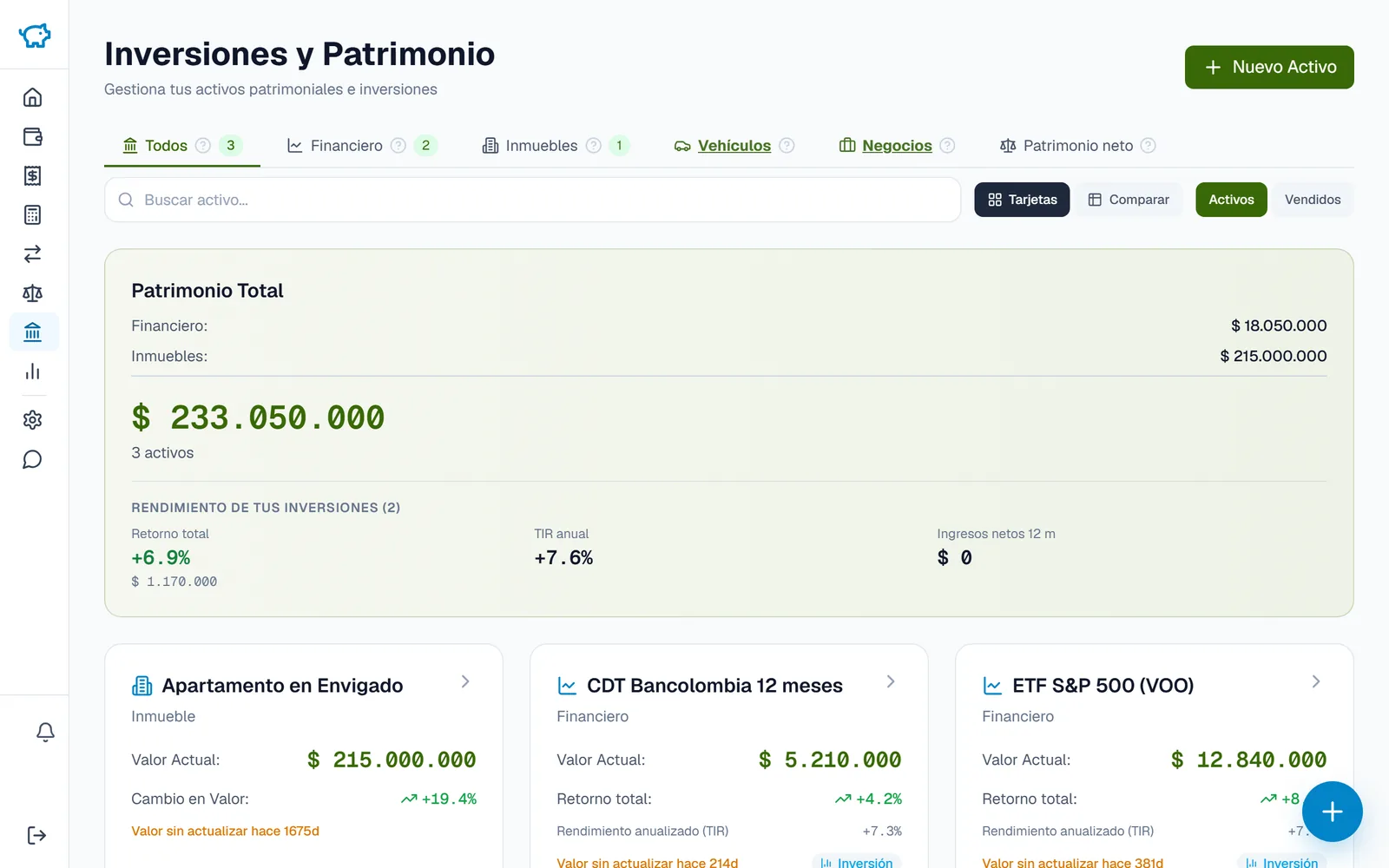1389x868 pixels.
Task: Click the Apartamento en Envigado title
Action: [282, 686]
